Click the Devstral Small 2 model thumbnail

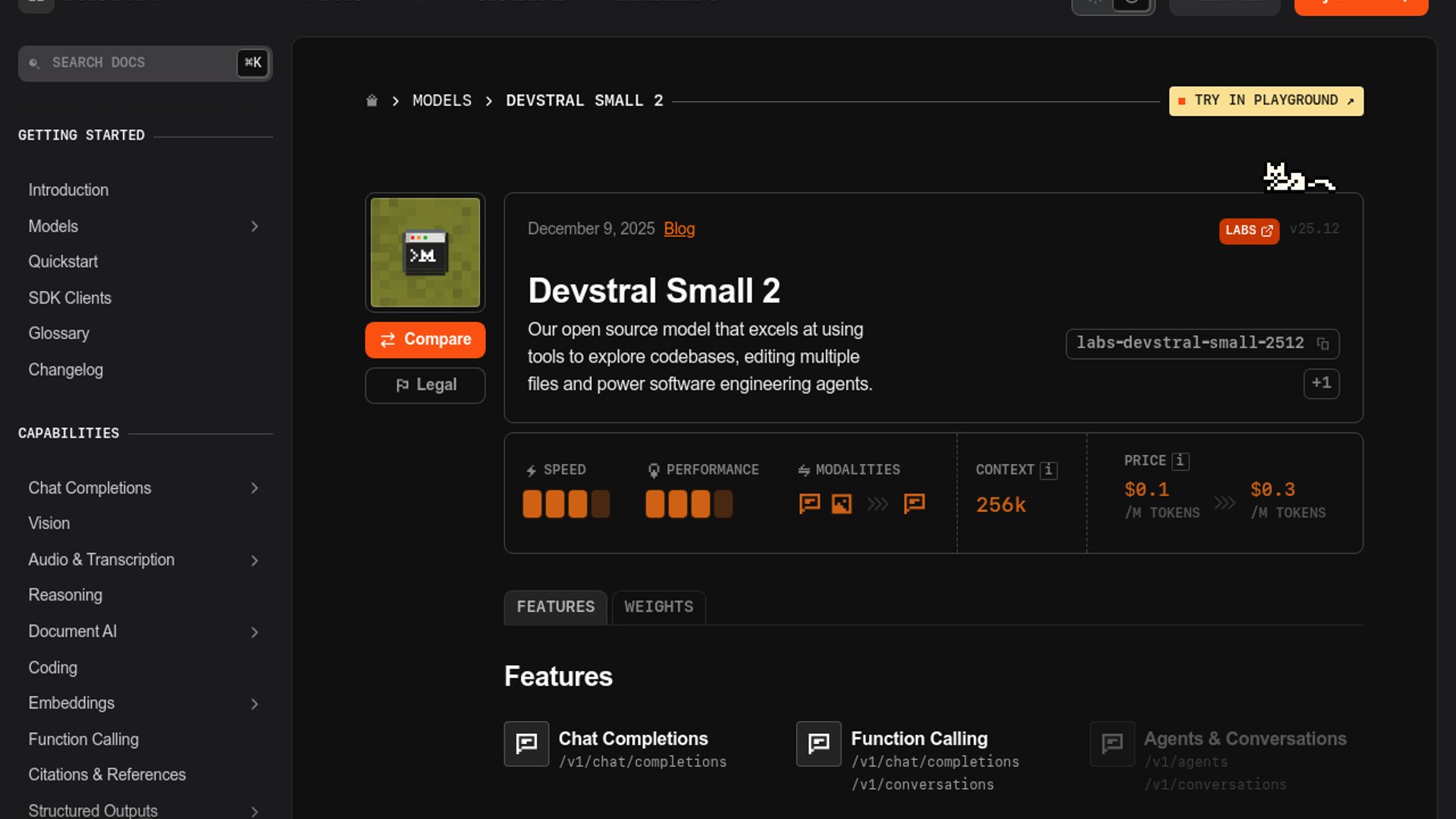425,253
